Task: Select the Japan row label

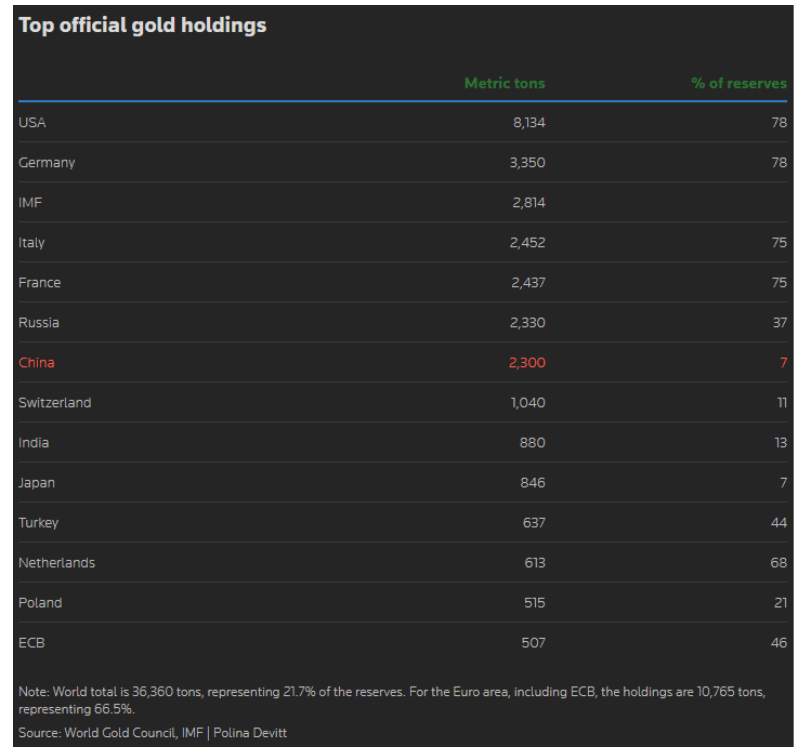Action: [36, 483]
